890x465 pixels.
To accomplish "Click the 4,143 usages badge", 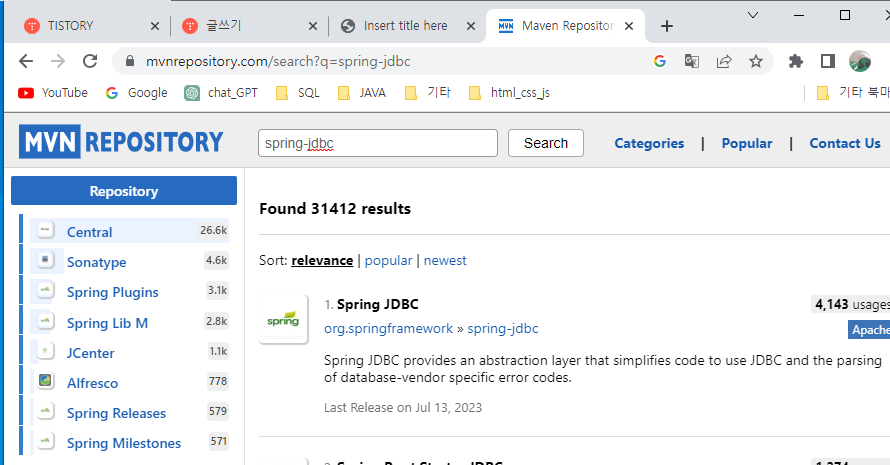I will click(x=850, y=304).
